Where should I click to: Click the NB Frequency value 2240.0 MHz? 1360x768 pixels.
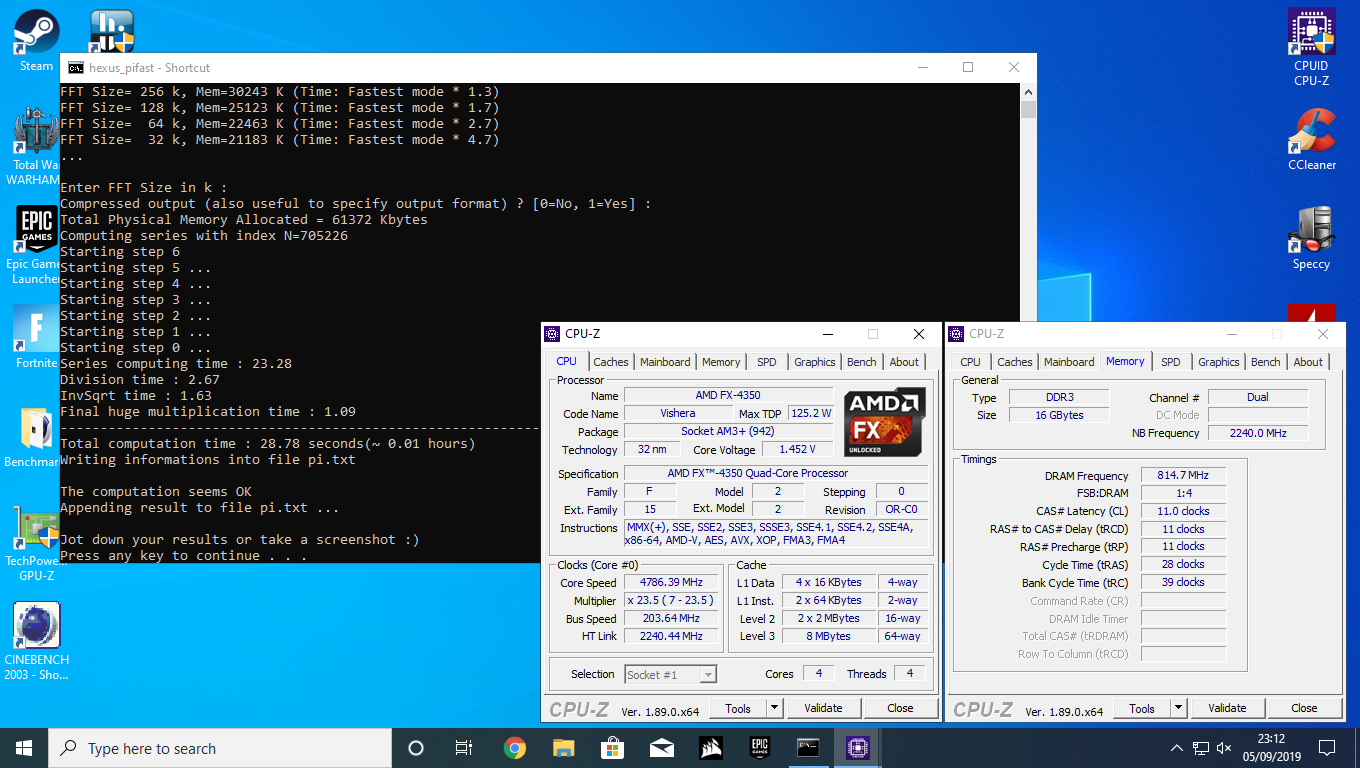click(x=1258, y=433)
